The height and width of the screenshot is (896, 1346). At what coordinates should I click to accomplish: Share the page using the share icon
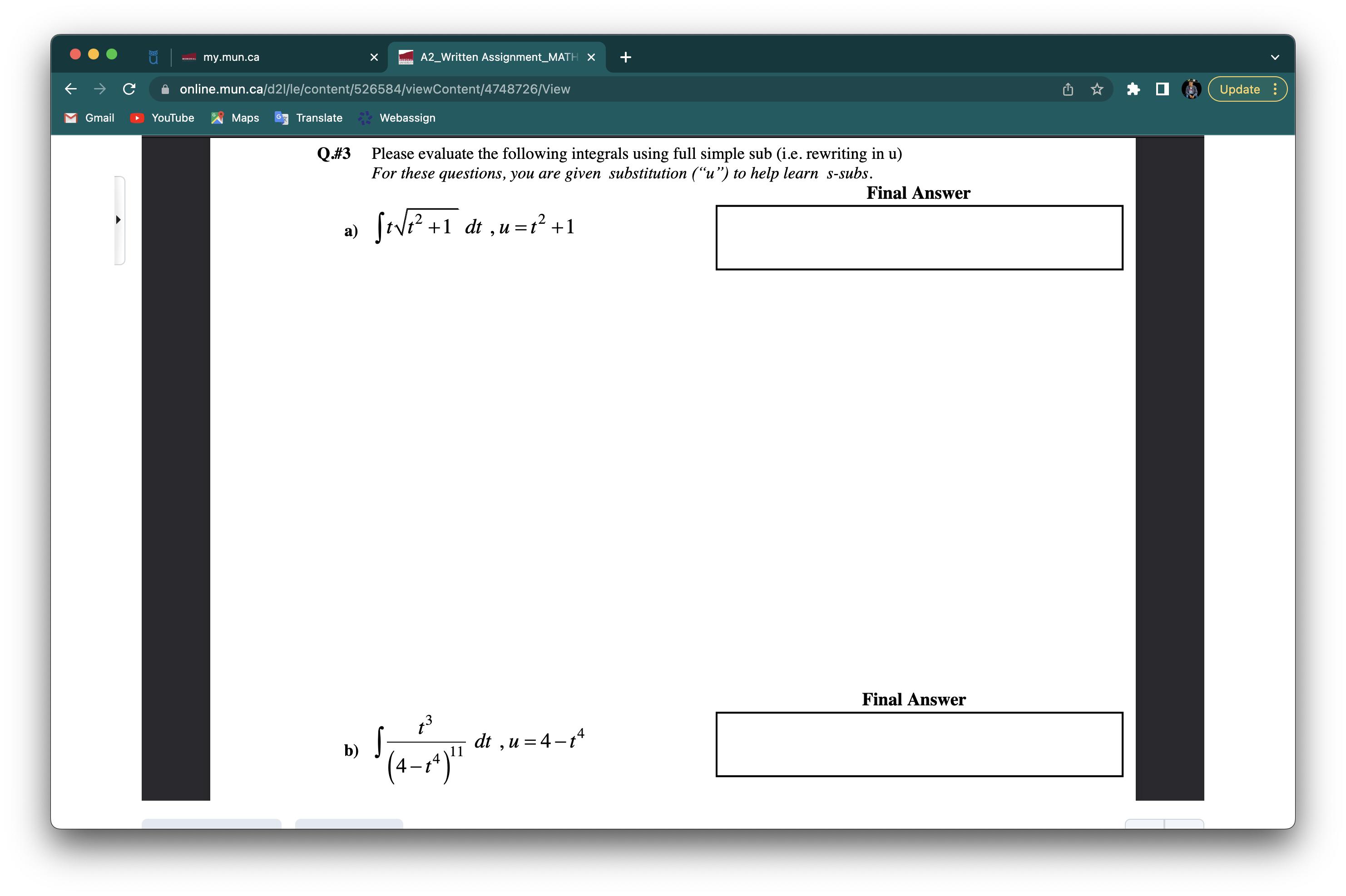pyautogui.click(x=1067, y=89)
